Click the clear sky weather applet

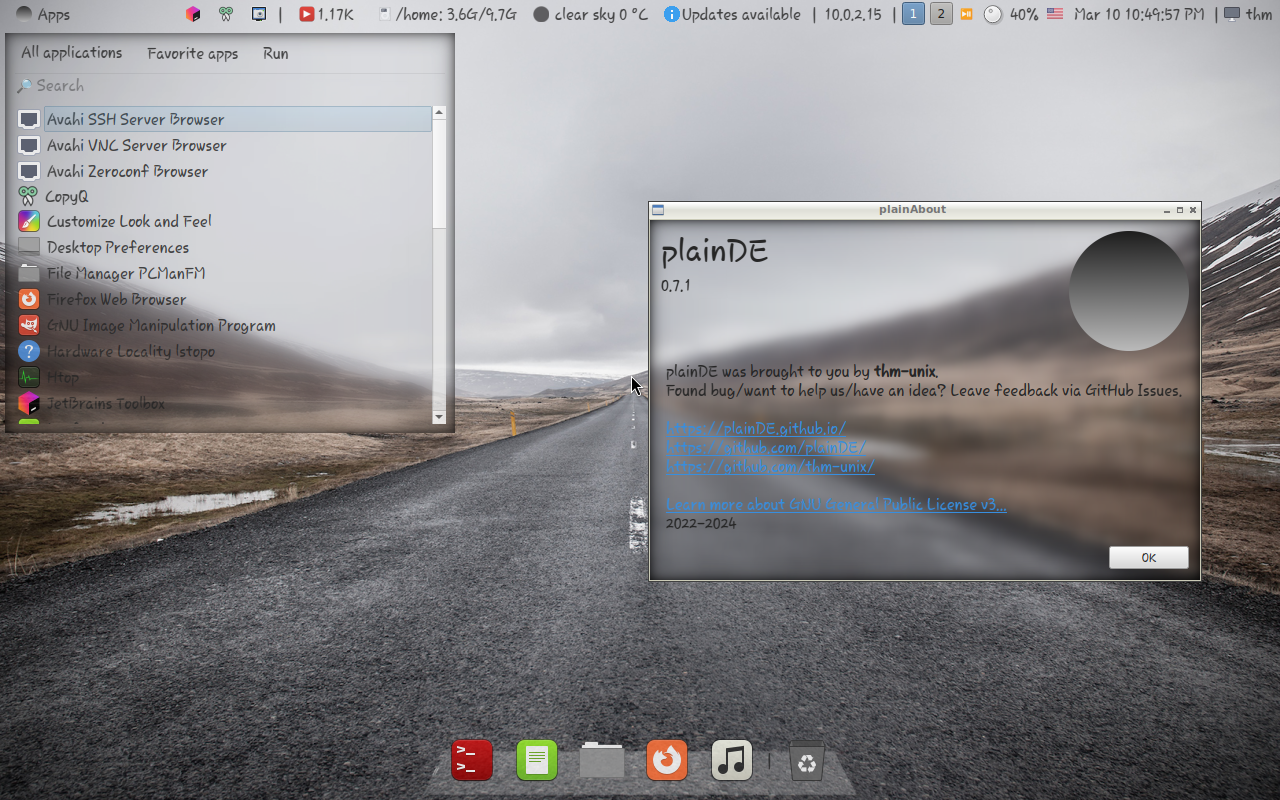point(590,15)
